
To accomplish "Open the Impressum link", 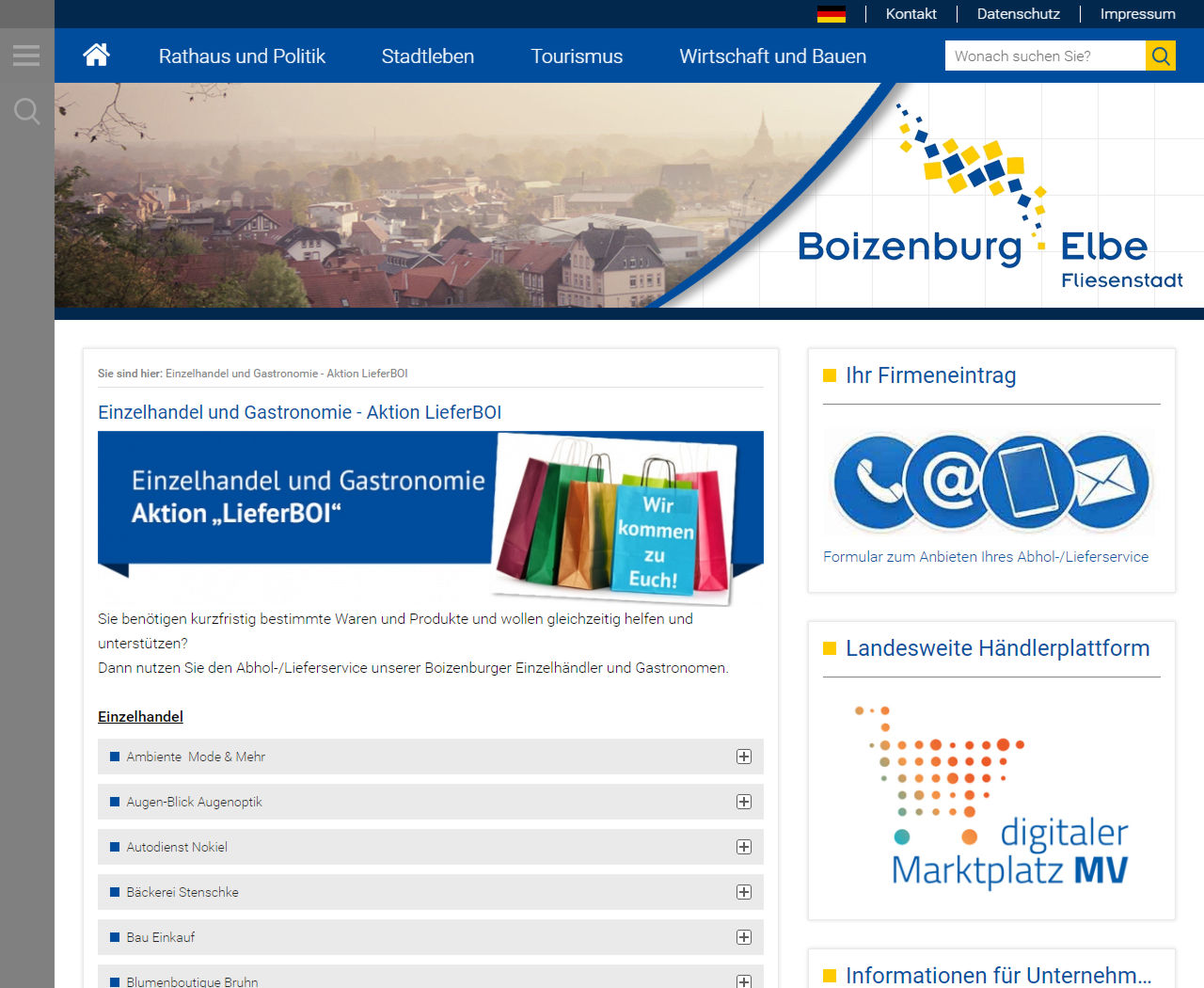I will click(1138, 14).
